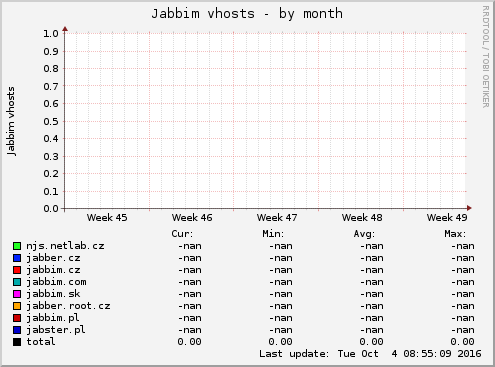This screenshot has width=495, height=367.
Task: Click the 'jabbim.sk' legend label
Action: tap(53, 294)
